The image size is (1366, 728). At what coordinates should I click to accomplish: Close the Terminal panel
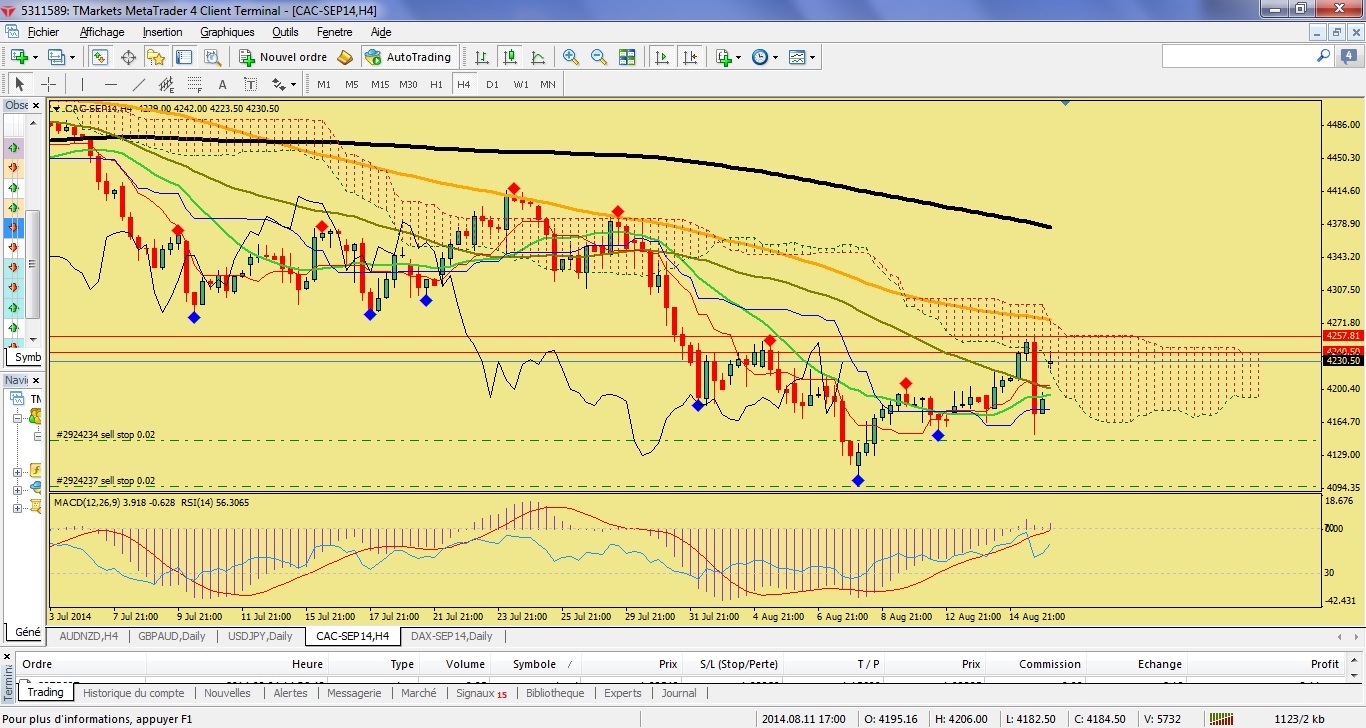[x=9, y=655]
